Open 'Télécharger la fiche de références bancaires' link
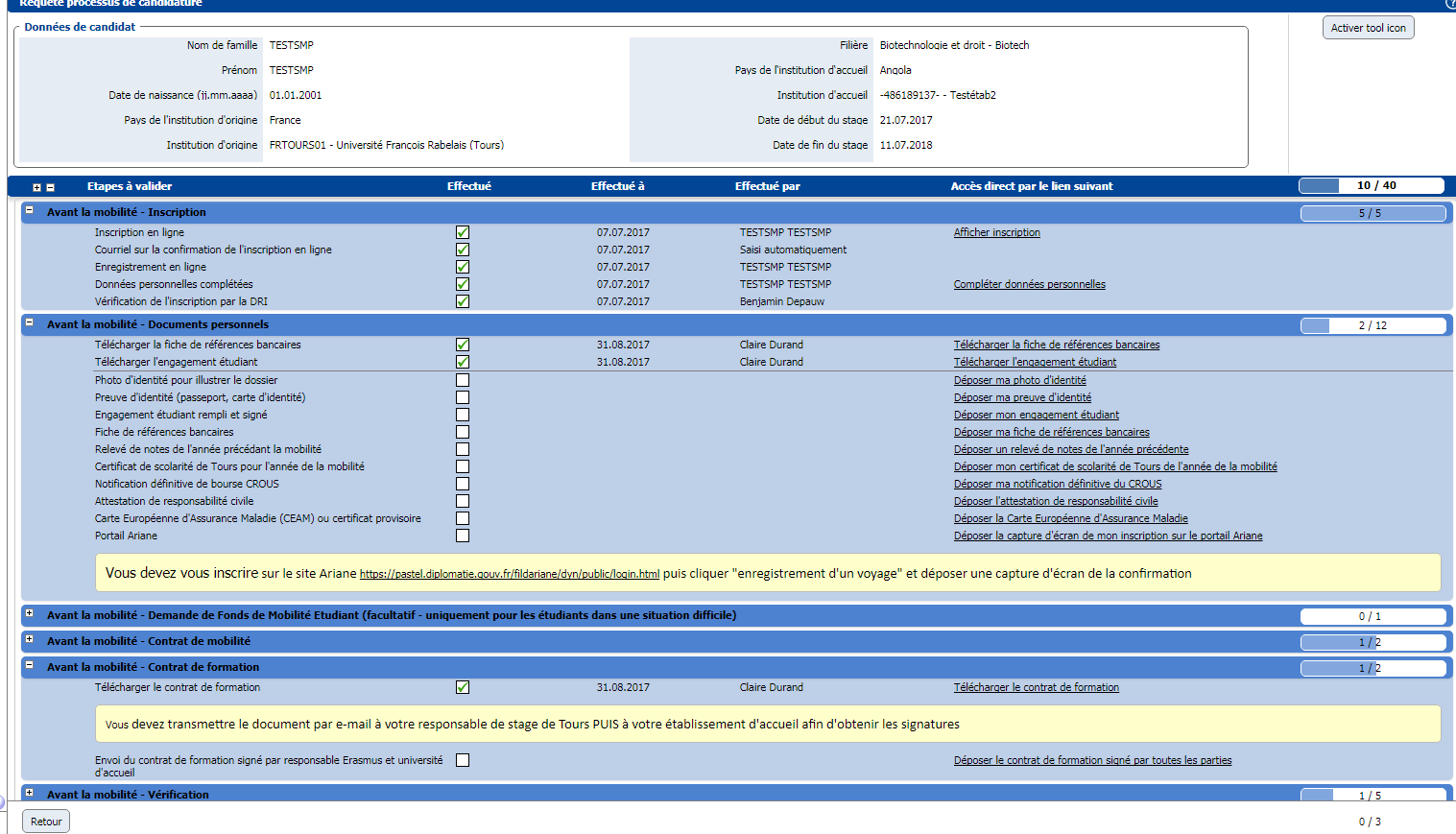Image resolution: width=1456 pixels, height=834 pixels. (x=1056, y=345)
